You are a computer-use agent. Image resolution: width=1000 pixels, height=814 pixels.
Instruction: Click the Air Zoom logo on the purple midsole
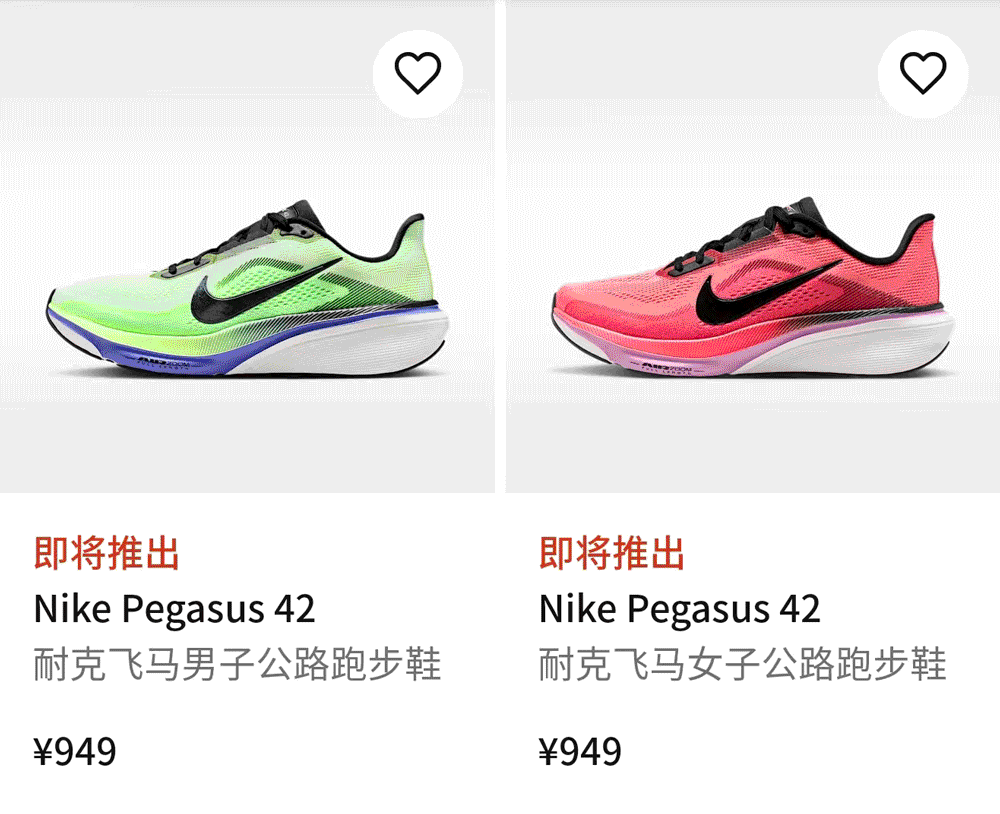[x=665, y=367]
